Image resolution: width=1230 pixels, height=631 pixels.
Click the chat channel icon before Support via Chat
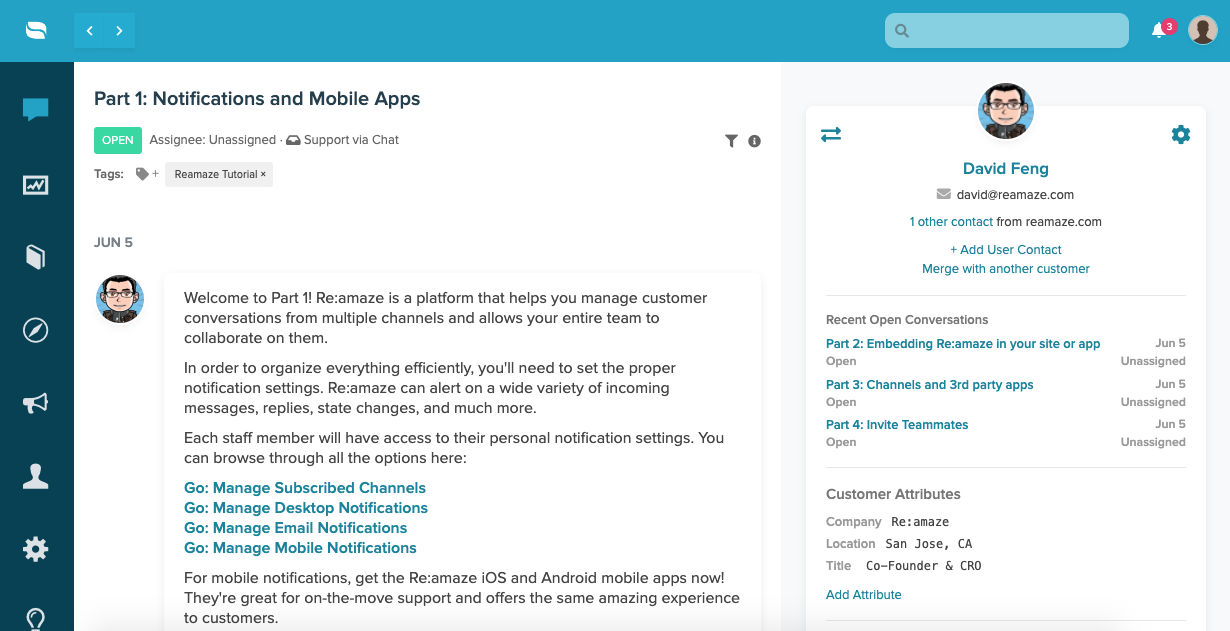tap(293, 140)
